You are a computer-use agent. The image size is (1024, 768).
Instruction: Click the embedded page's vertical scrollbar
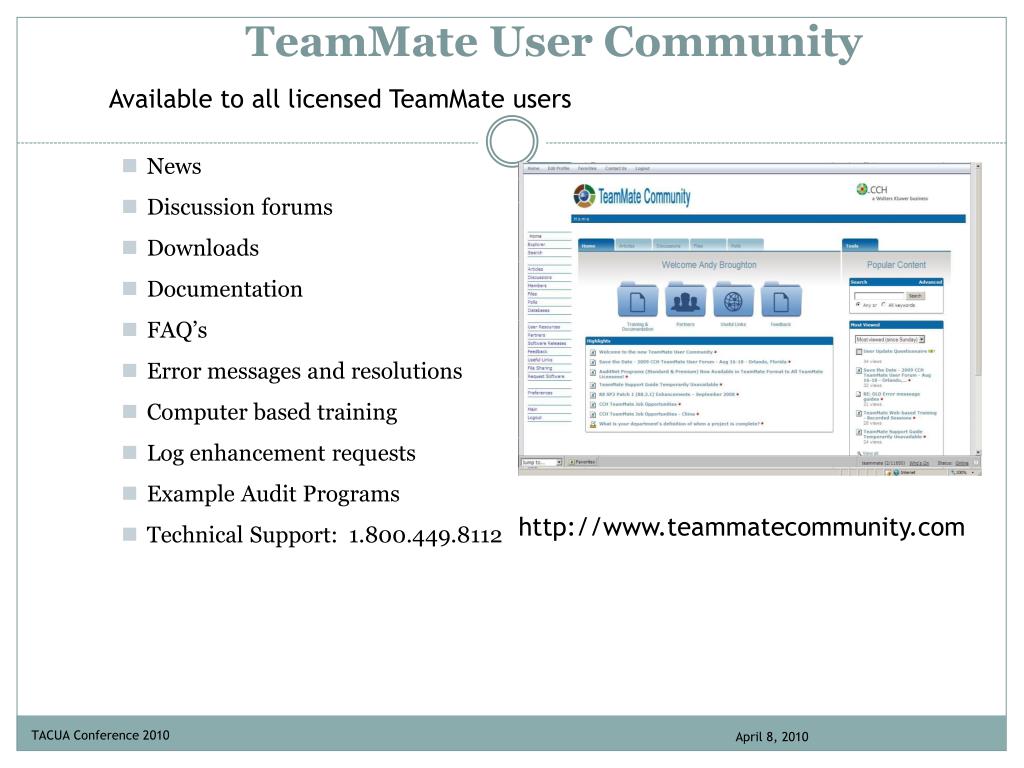click(x=978, y=311)
